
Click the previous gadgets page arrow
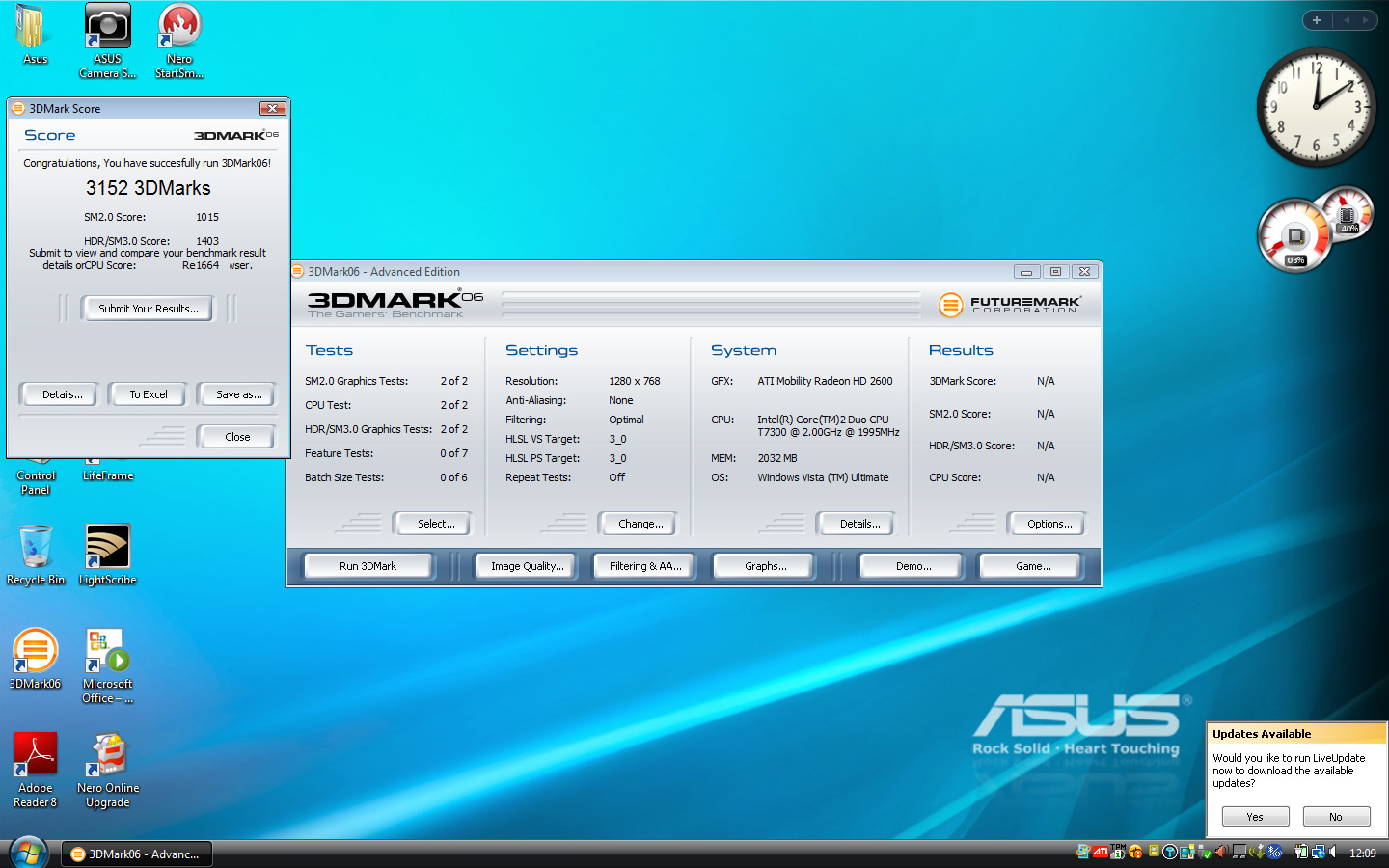pyautogui.click(x=1347, y=20)
